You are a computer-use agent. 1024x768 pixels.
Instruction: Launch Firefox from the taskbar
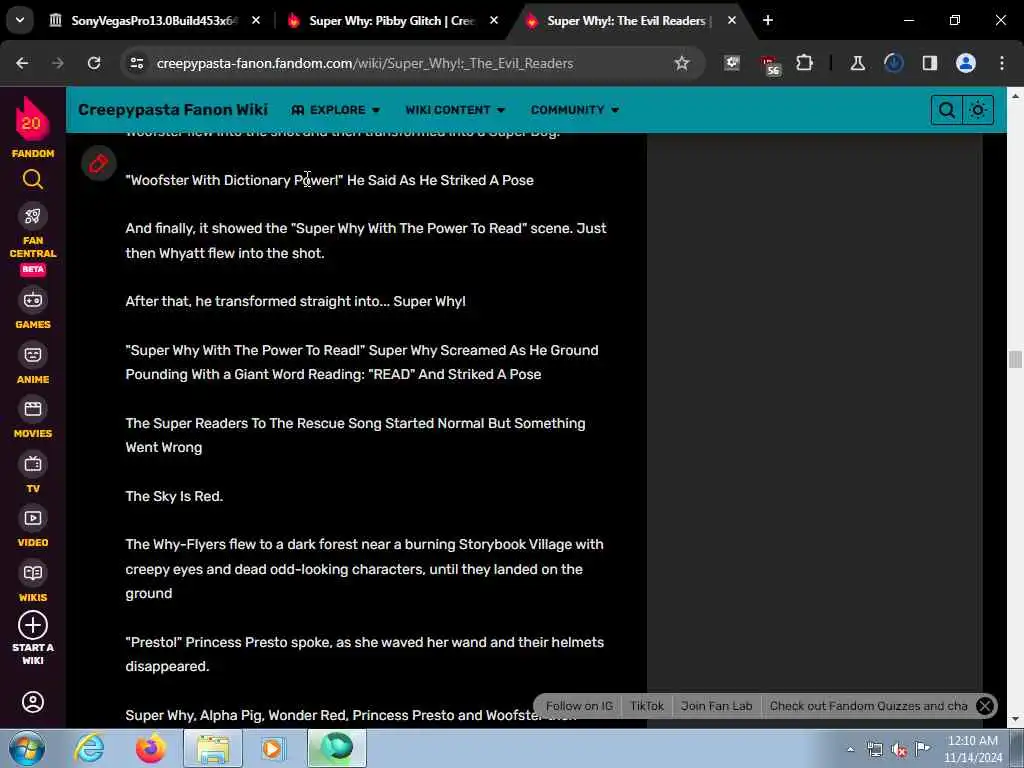point(150,748)
